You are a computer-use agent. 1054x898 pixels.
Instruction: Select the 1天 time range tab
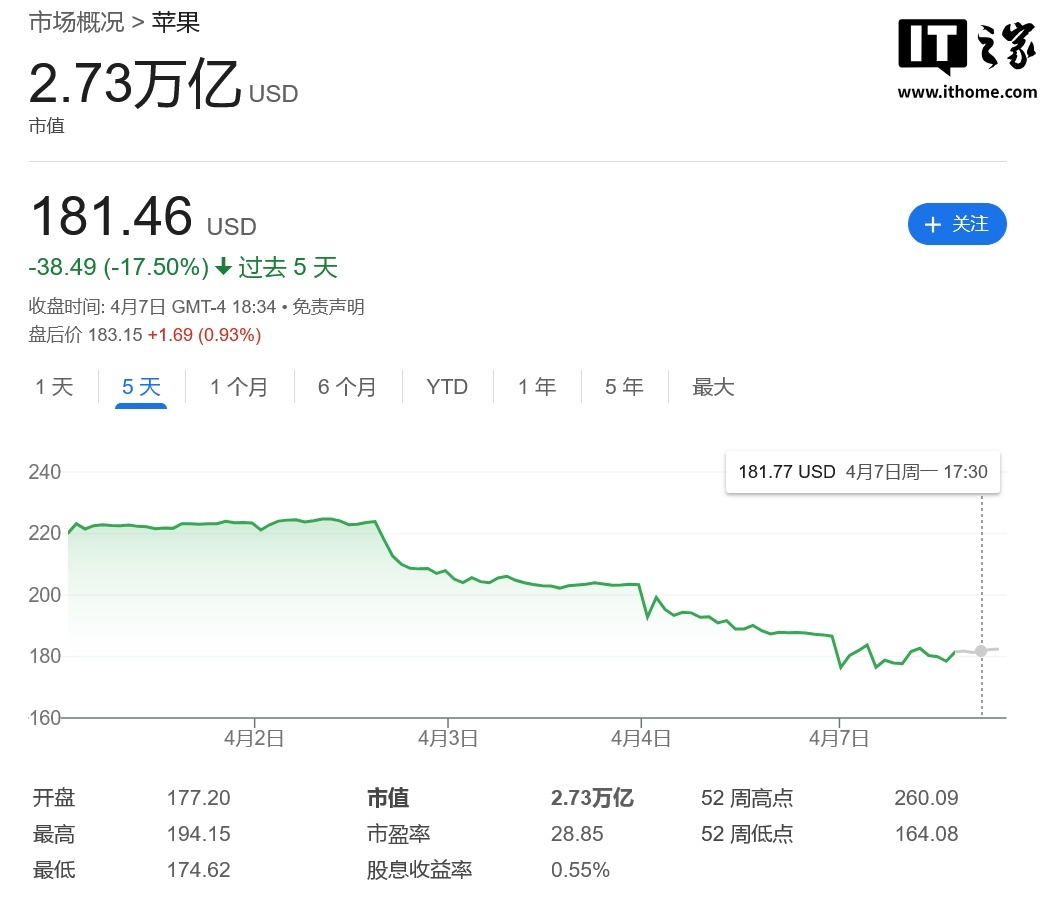[x=53, y=386]
